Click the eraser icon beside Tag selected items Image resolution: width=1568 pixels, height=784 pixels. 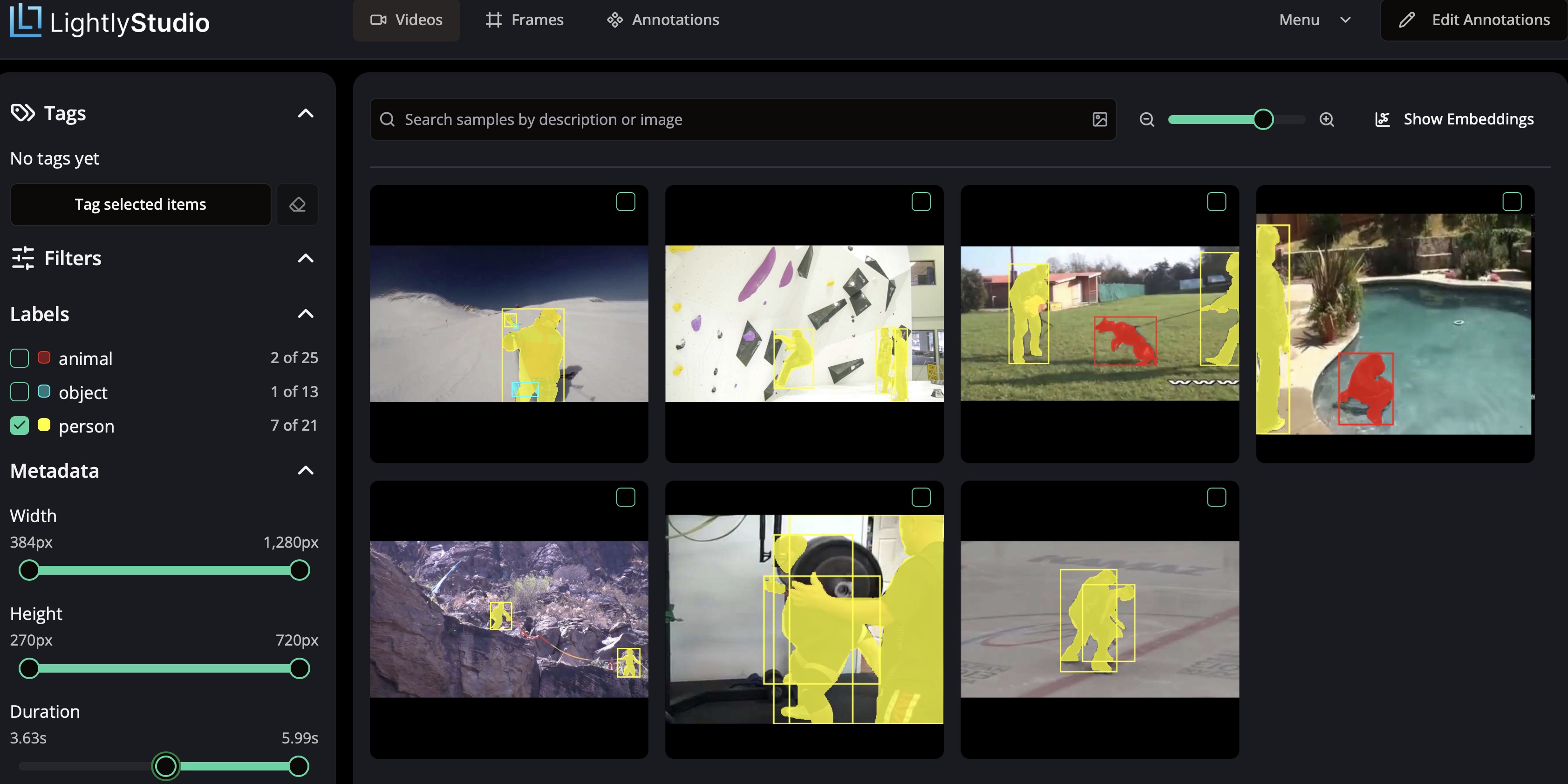pos(297,204)
